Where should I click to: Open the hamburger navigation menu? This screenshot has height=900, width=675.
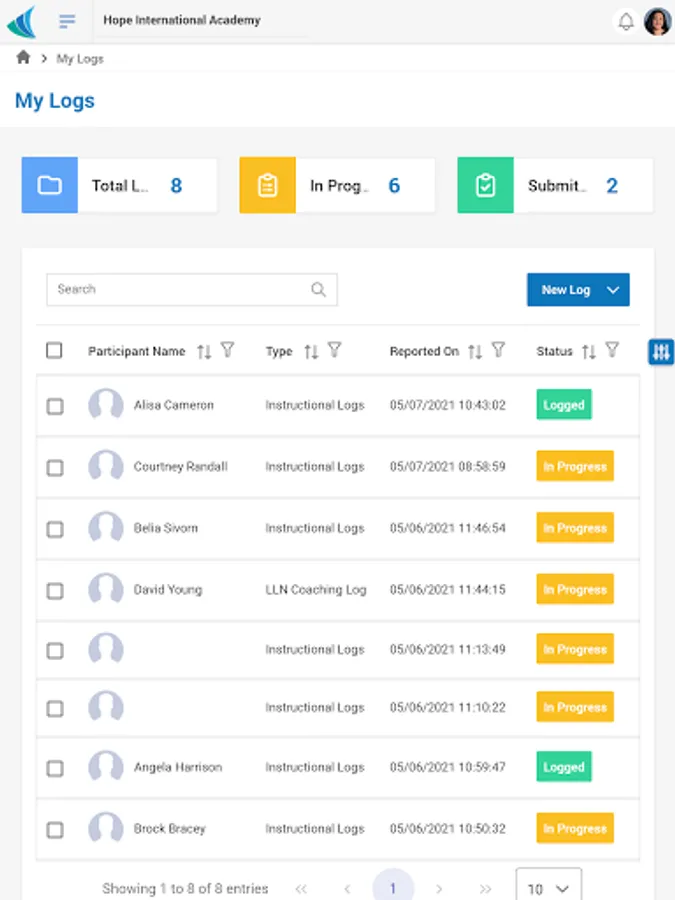[67, 21]
